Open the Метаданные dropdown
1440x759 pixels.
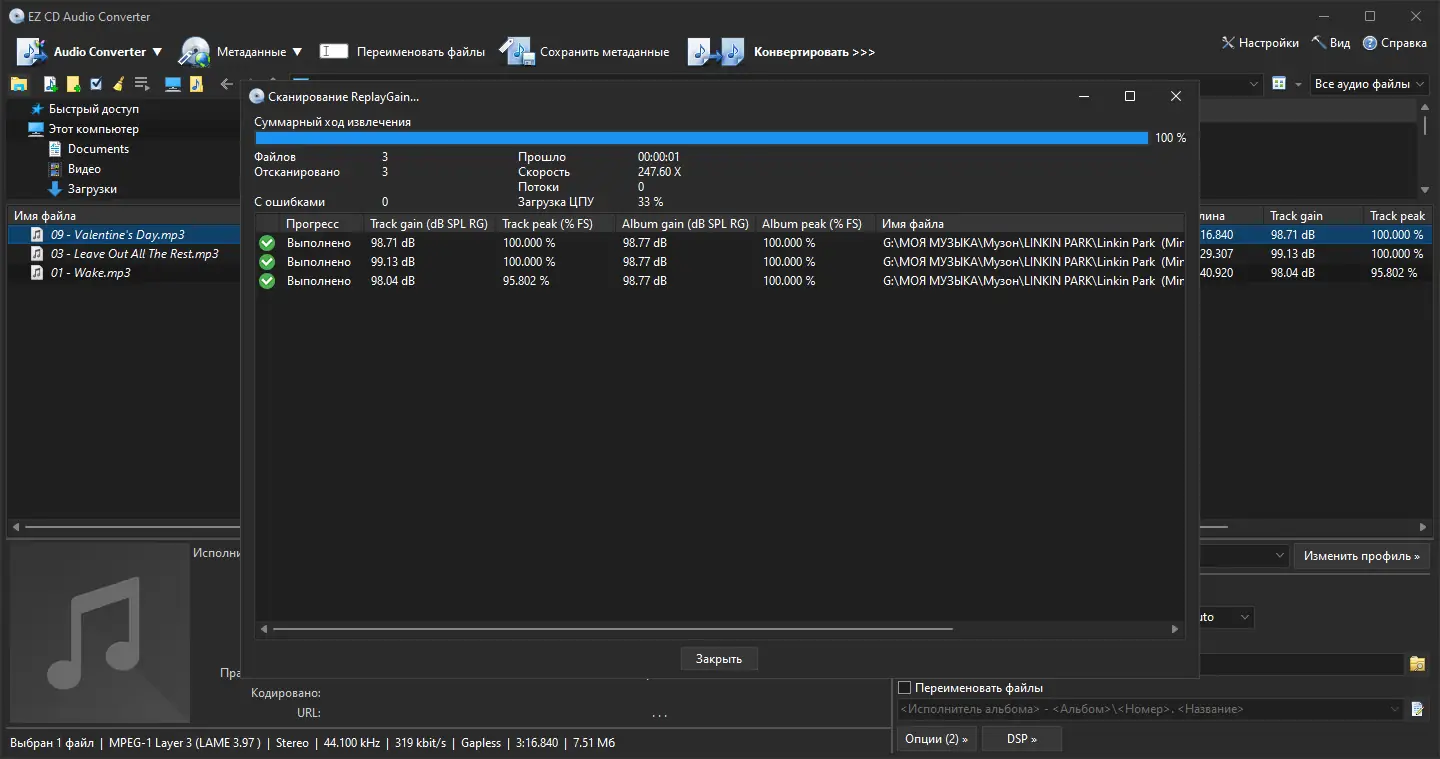tap(240, 52)
